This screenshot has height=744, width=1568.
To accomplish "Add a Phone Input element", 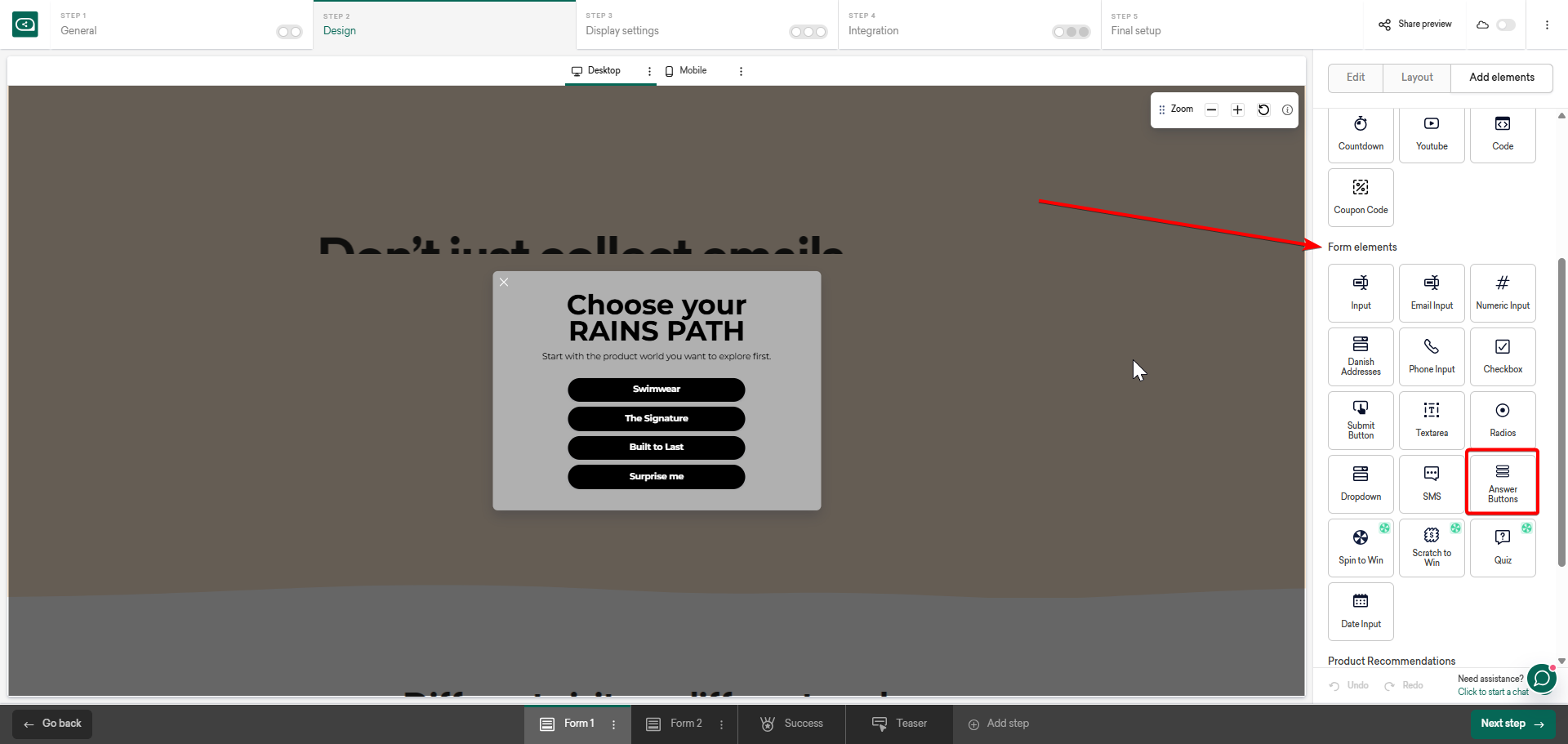I will point(1432,357).
